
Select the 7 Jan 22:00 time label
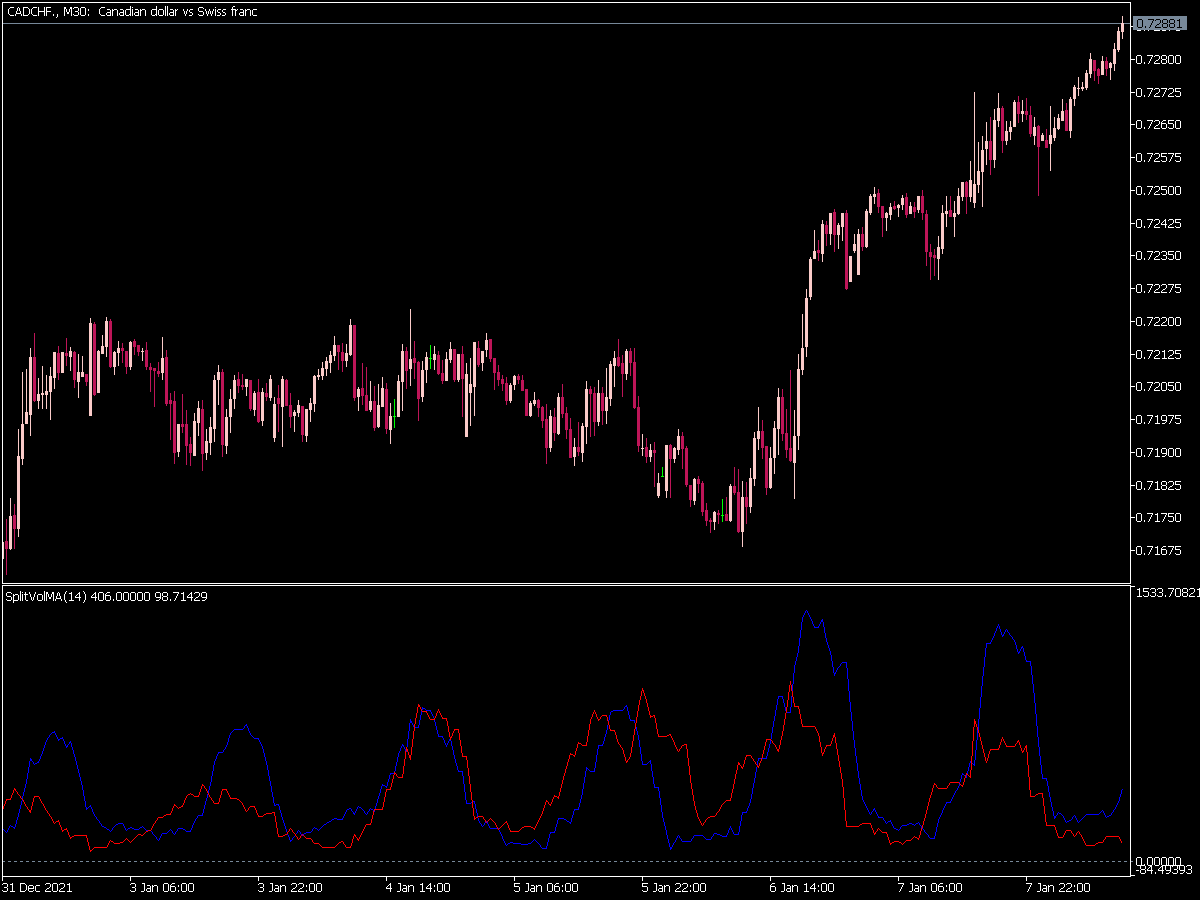pos(1058,887)
